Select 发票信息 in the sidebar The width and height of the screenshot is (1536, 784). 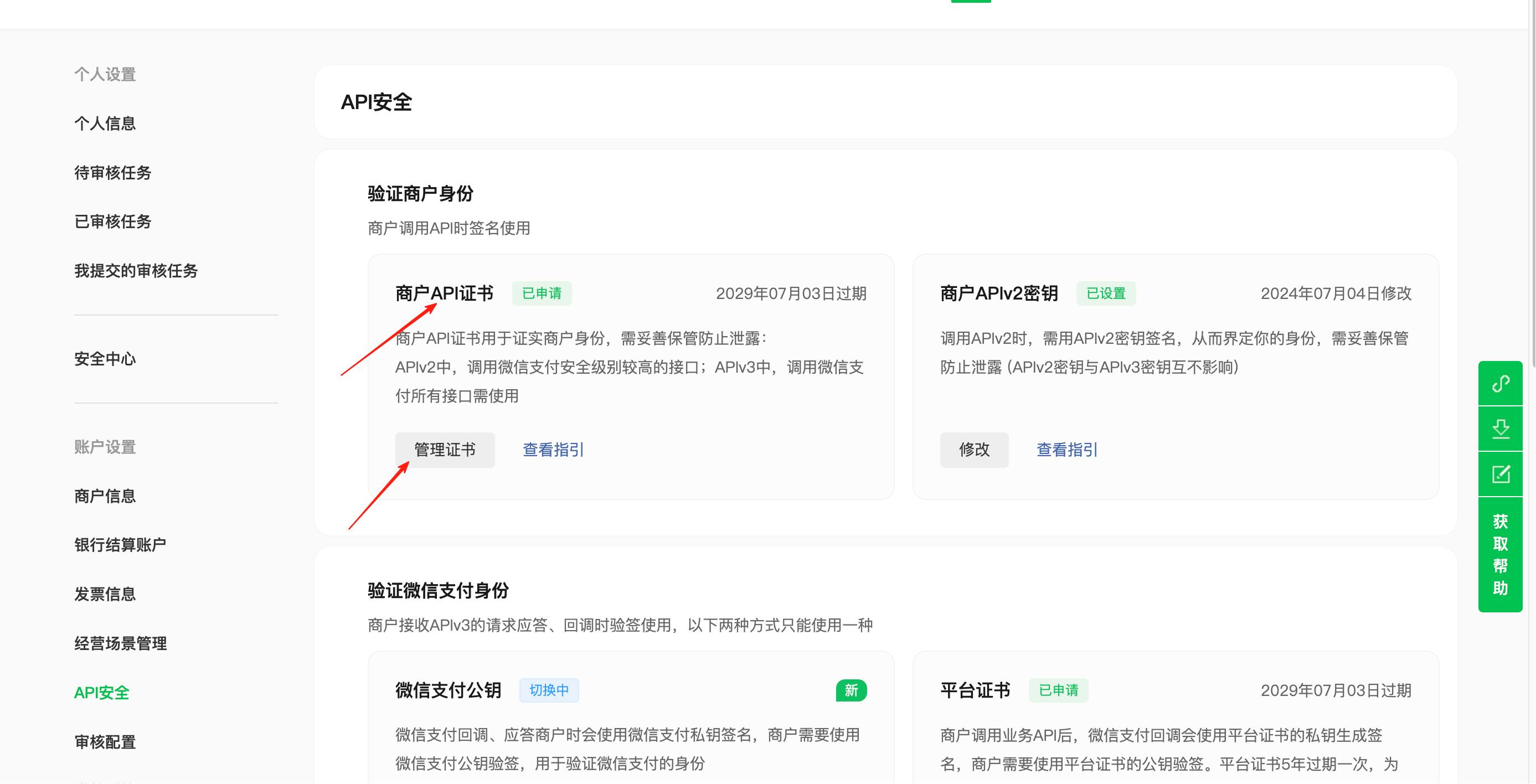105,595
